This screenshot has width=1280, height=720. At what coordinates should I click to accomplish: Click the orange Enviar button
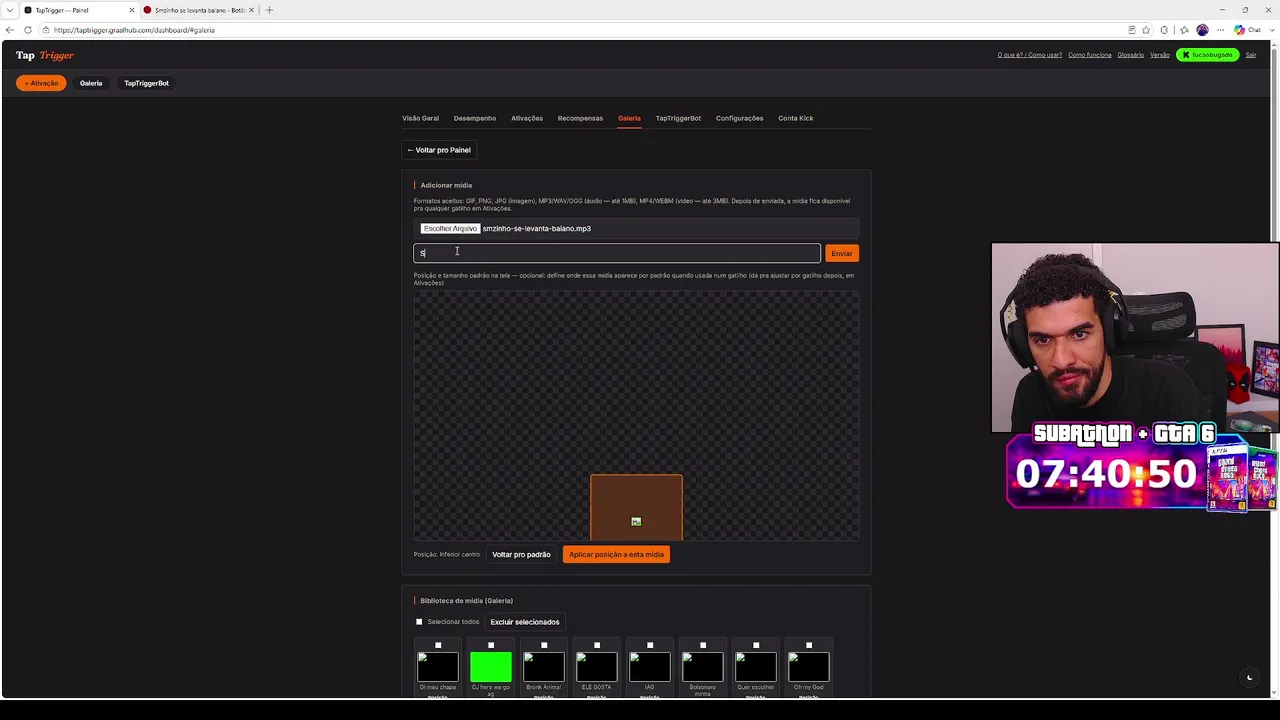pyautogui.click(x=842, y=253)
